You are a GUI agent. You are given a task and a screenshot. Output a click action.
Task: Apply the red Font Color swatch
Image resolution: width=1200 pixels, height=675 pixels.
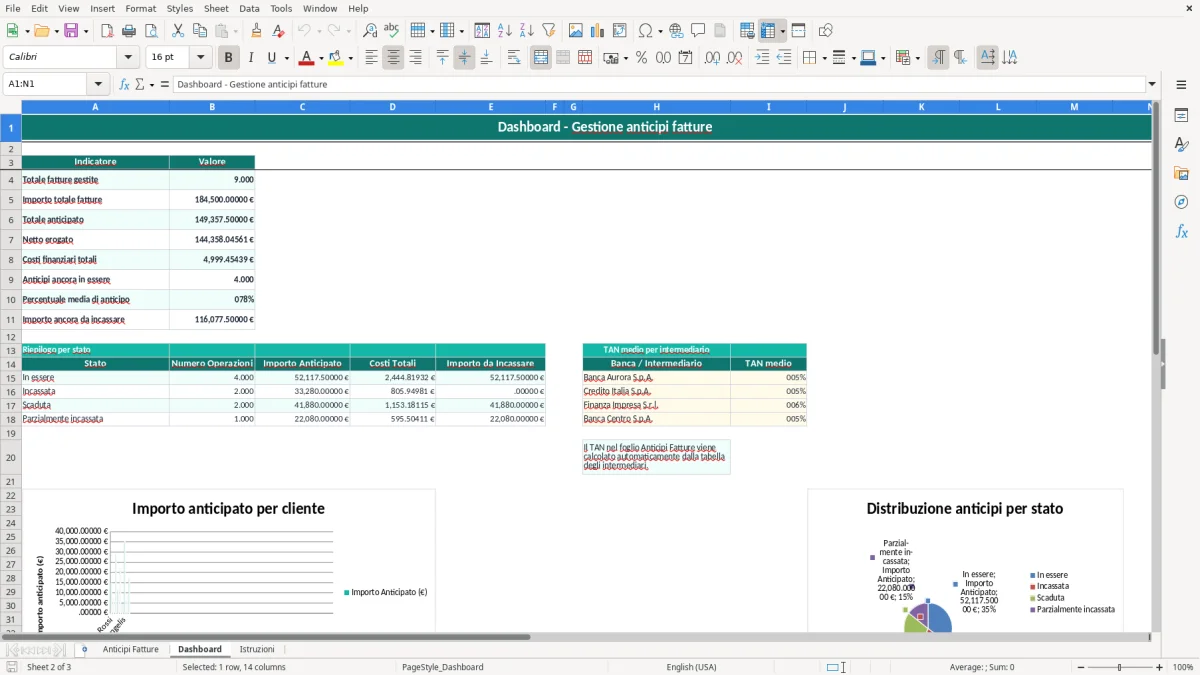[307, 58]
